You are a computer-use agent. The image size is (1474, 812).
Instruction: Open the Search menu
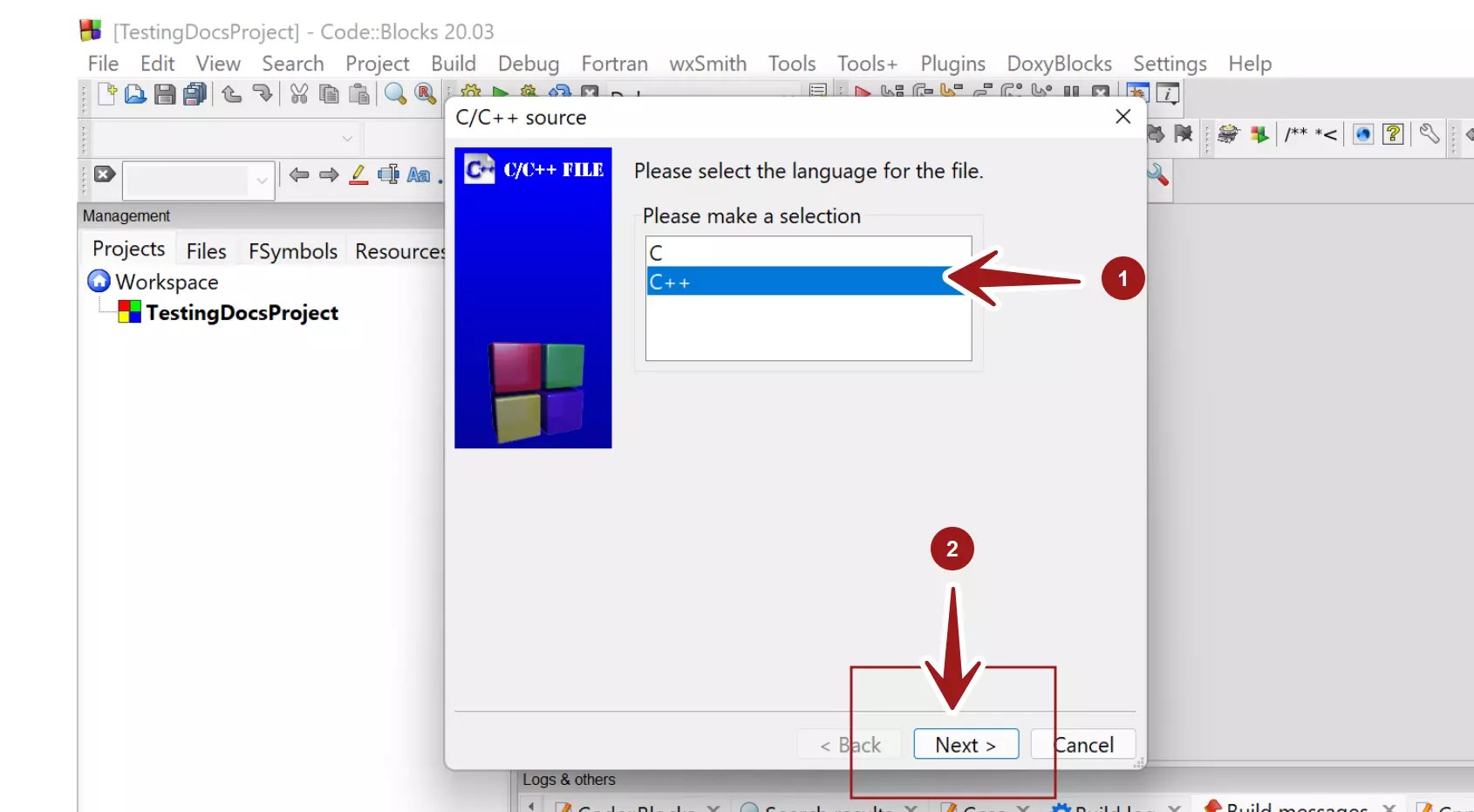[x=293, y=64]
